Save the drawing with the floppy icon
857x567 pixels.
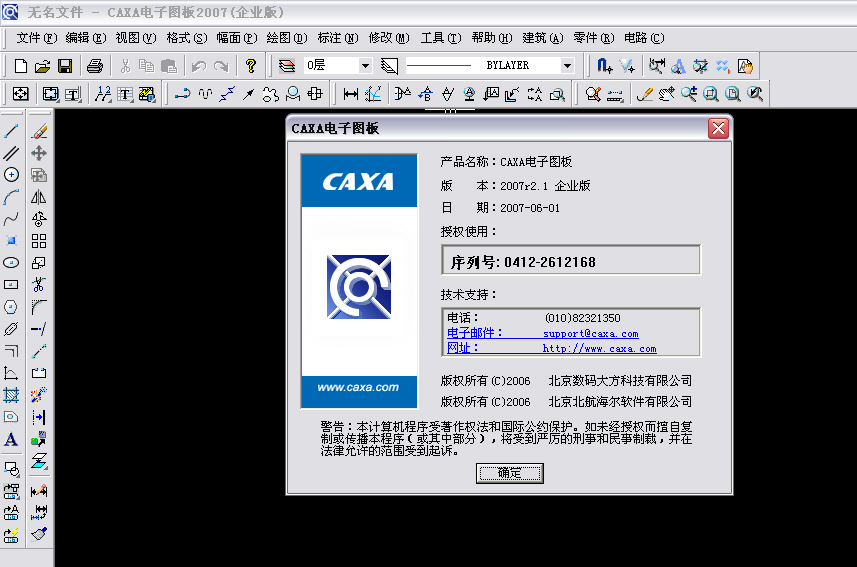click(x=65, y=66)
